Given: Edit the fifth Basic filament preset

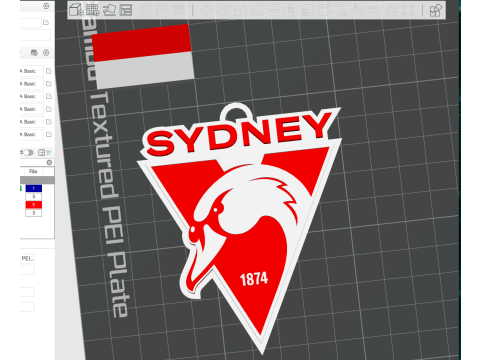Looking at the screenshot, I should click(x=49, y=122).
